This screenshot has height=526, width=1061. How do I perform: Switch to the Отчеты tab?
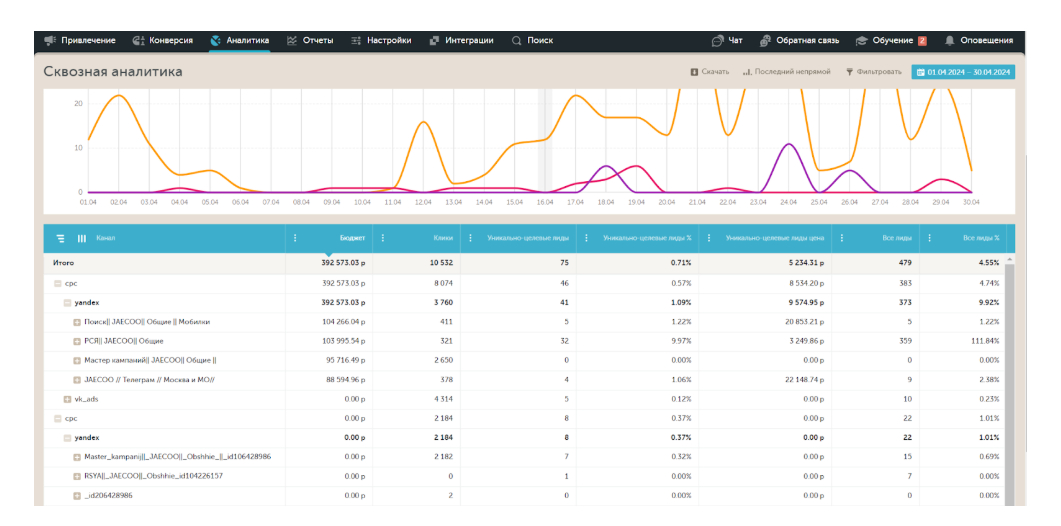coord(309,41)
